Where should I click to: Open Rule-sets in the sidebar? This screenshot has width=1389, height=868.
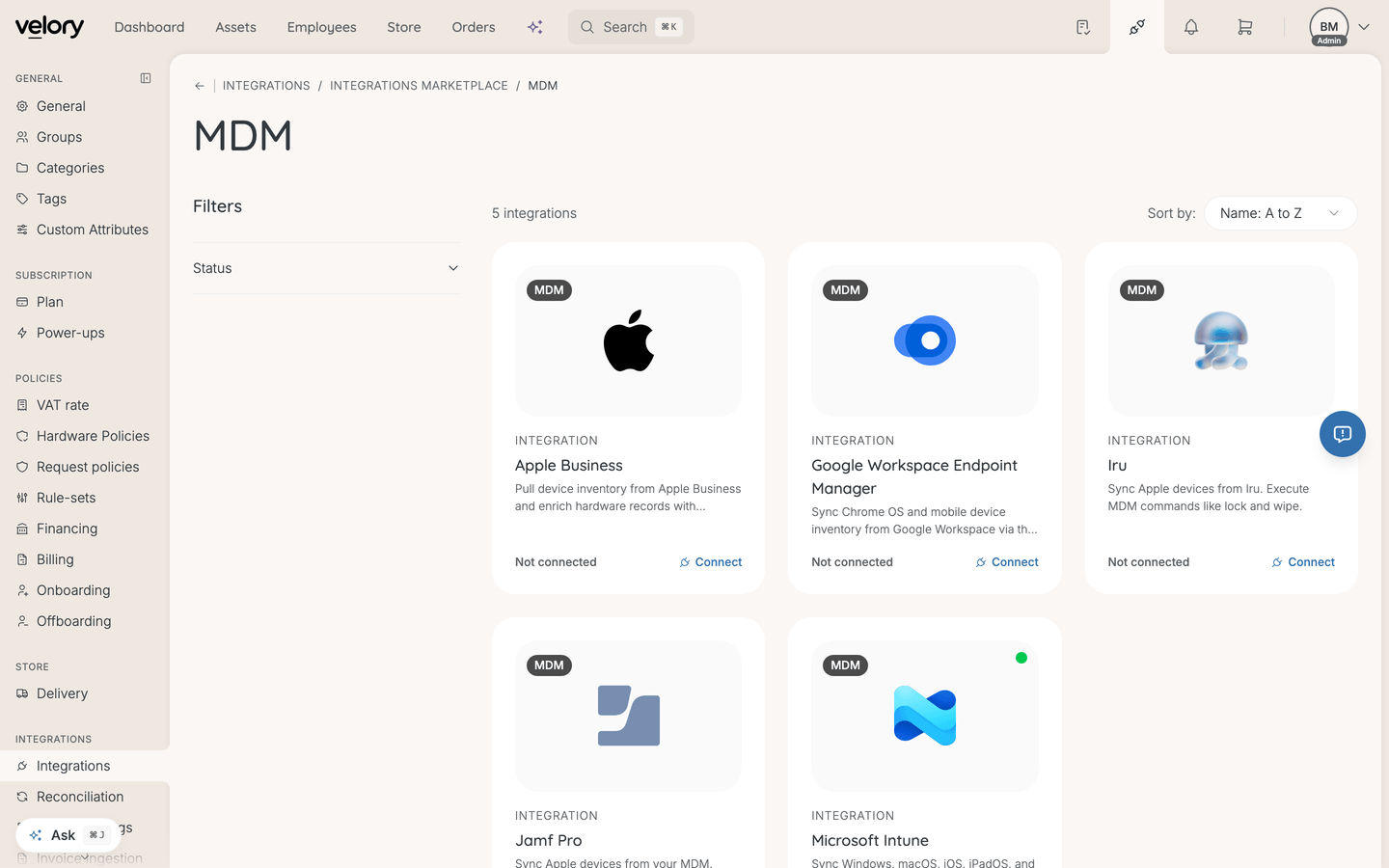85,498
